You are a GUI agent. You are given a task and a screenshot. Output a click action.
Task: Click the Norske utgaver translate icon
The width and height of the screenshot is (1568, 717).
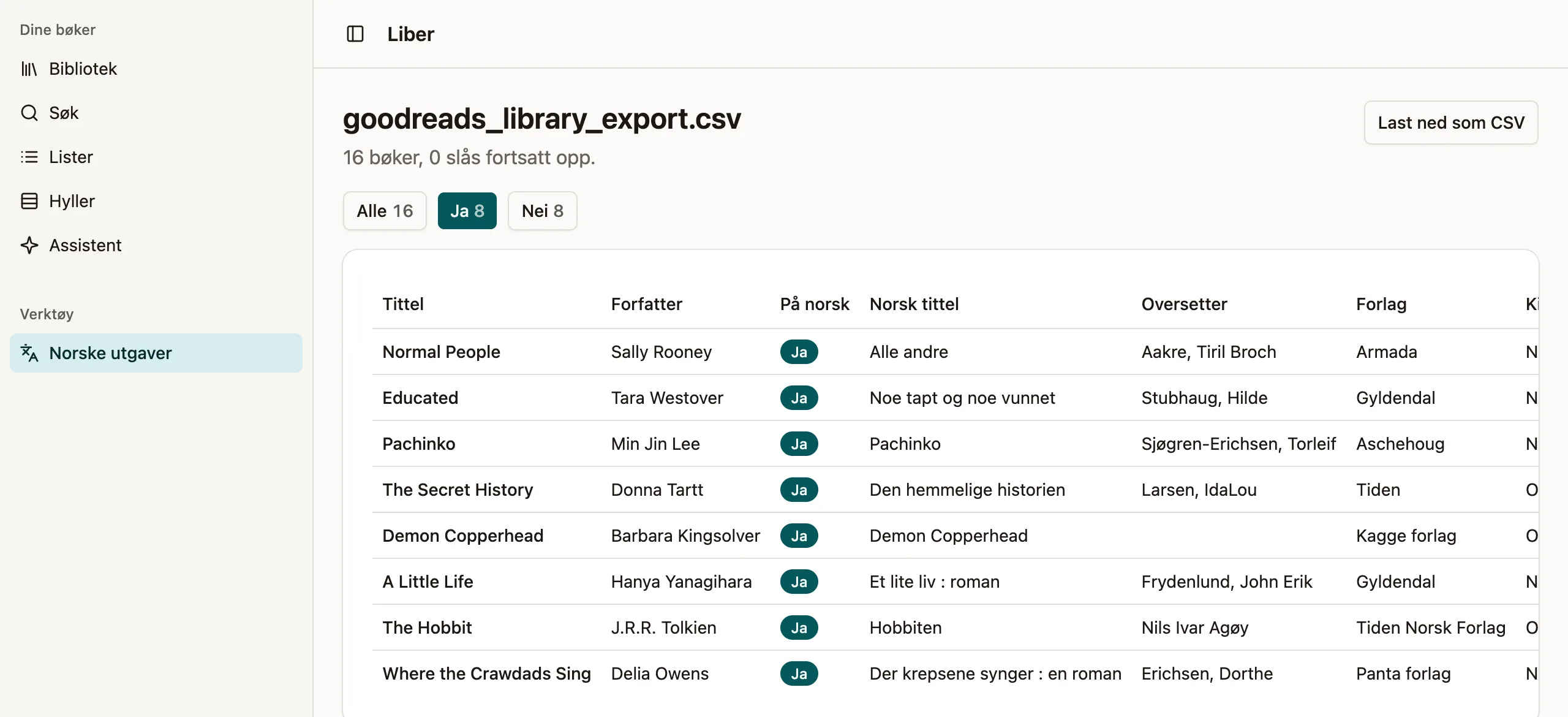click(x=29, y=353)
